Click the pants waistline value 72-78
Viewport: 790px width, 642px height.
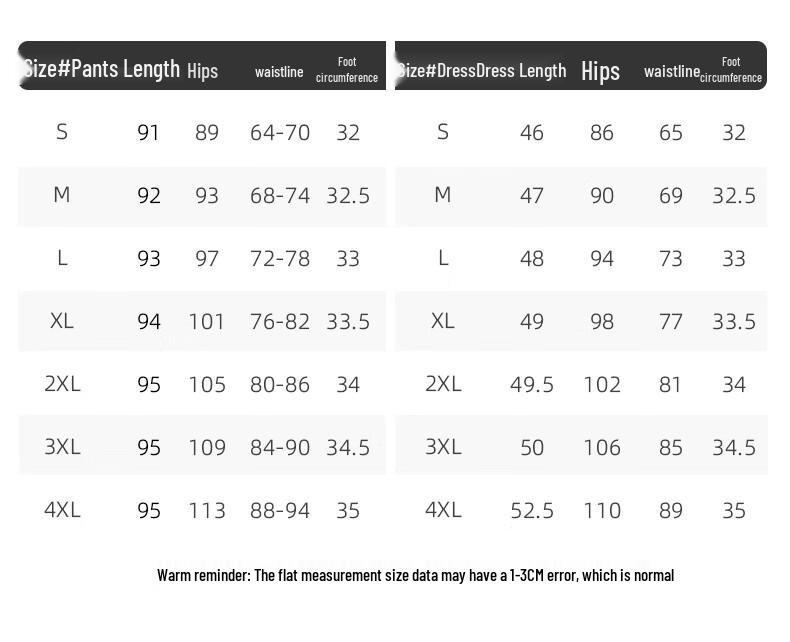click(x=280, y=259)
